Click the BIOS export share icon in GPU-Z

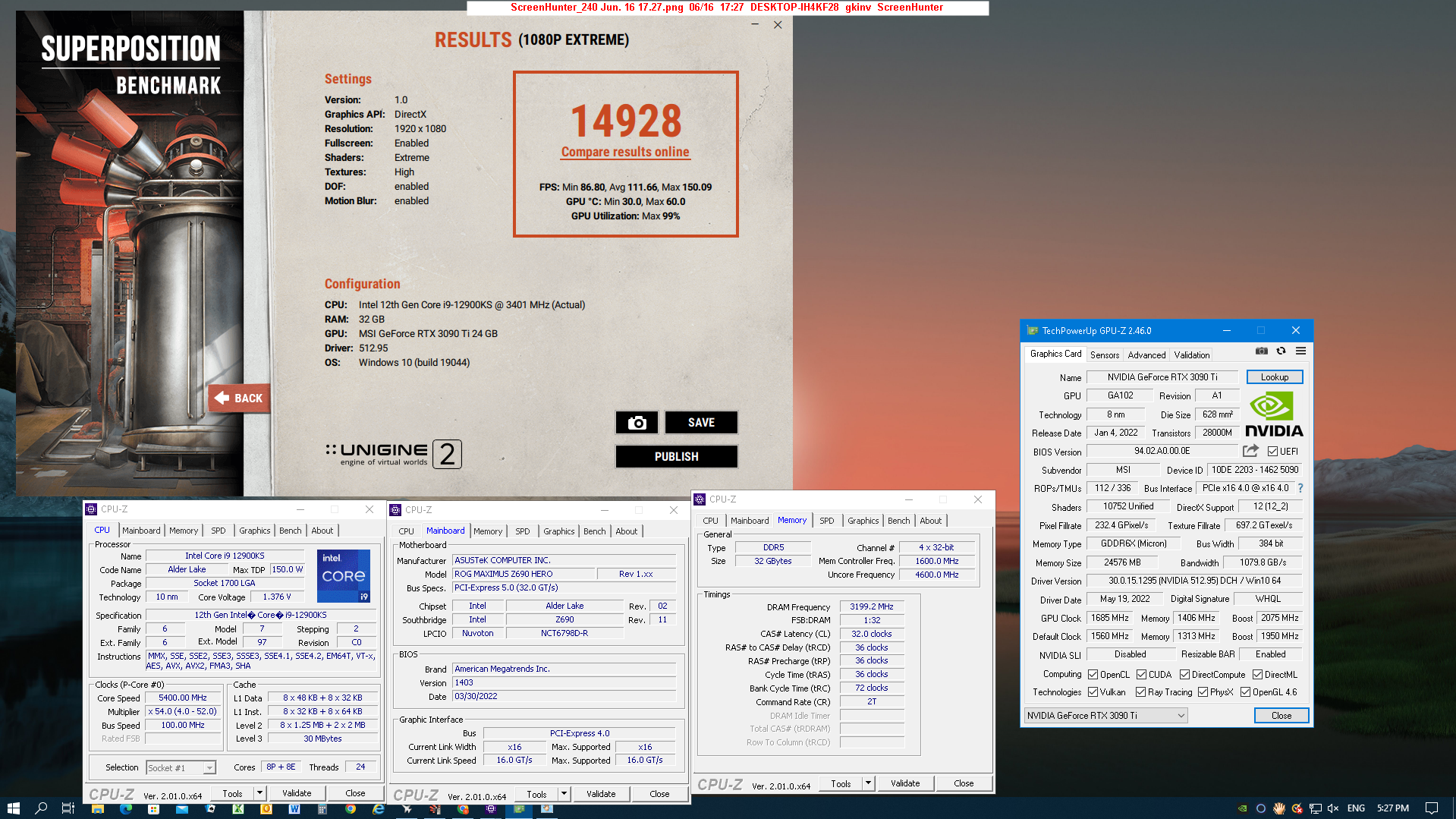tap(1250, 451)
